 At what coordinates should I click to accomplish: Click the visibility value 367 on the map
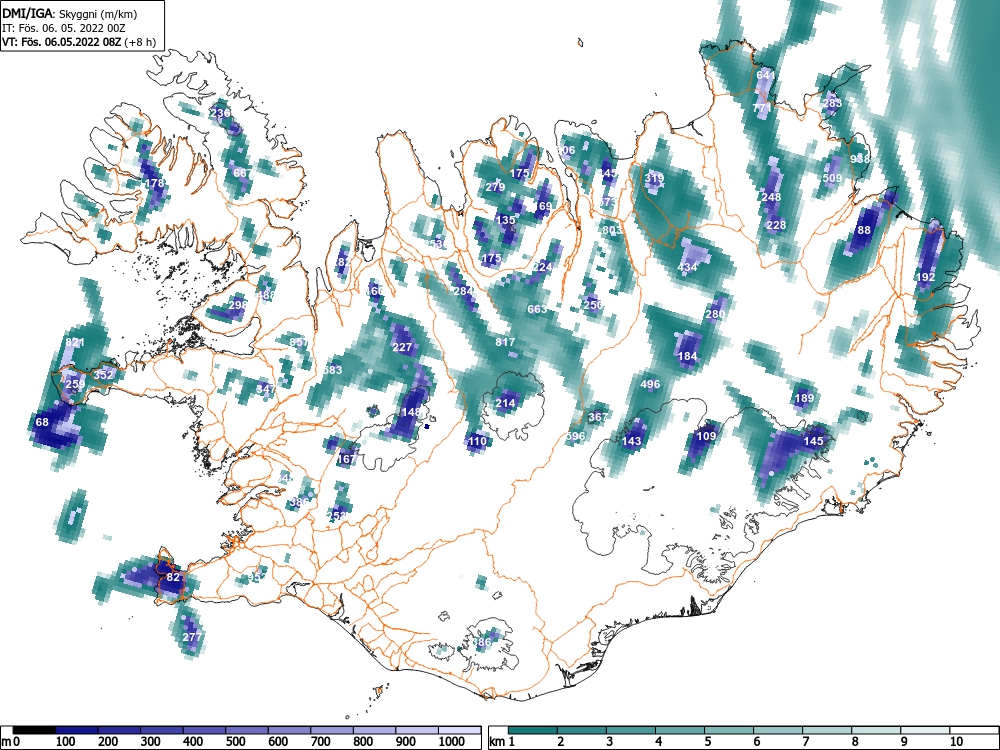[x=598, y=417]
